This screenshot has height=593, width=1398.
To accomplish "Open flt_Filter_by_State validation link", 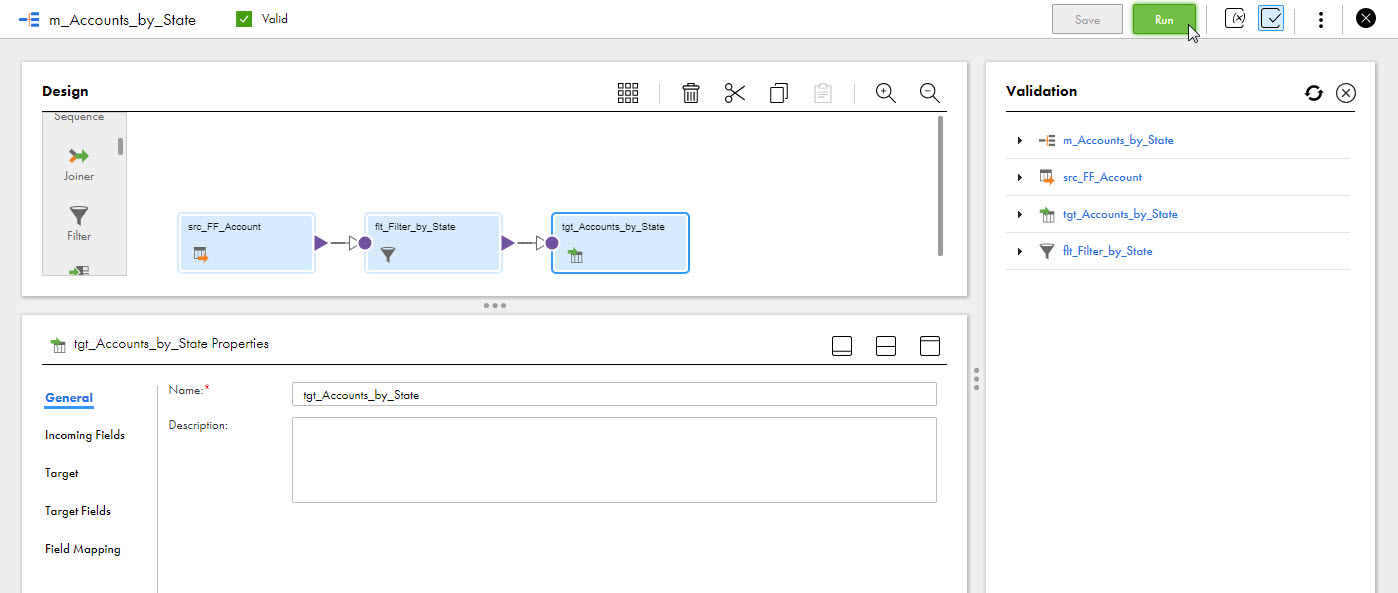I will [1107, 251].
